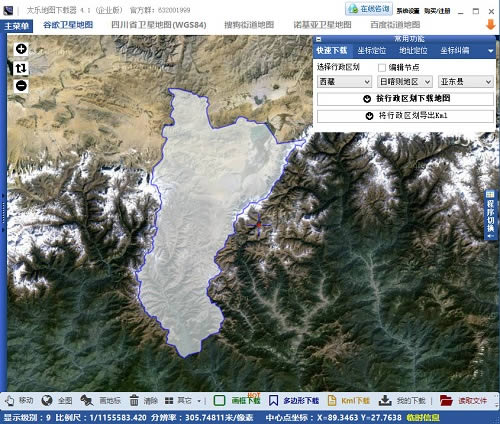Screen dimensions: 500x424
Task: Toggle the 编辑节点 checkbox
Action: click(x=382, y=68)
